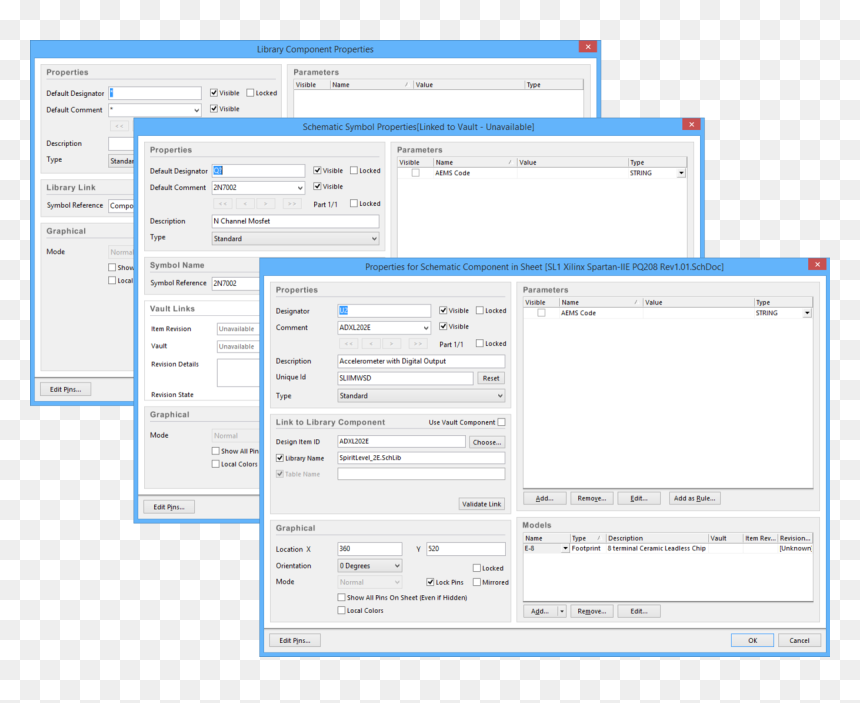This screenshot has width=860, height=703.
Task: Click the Unique Id SLIIMWSD field
Action: [x=405, y=378]
